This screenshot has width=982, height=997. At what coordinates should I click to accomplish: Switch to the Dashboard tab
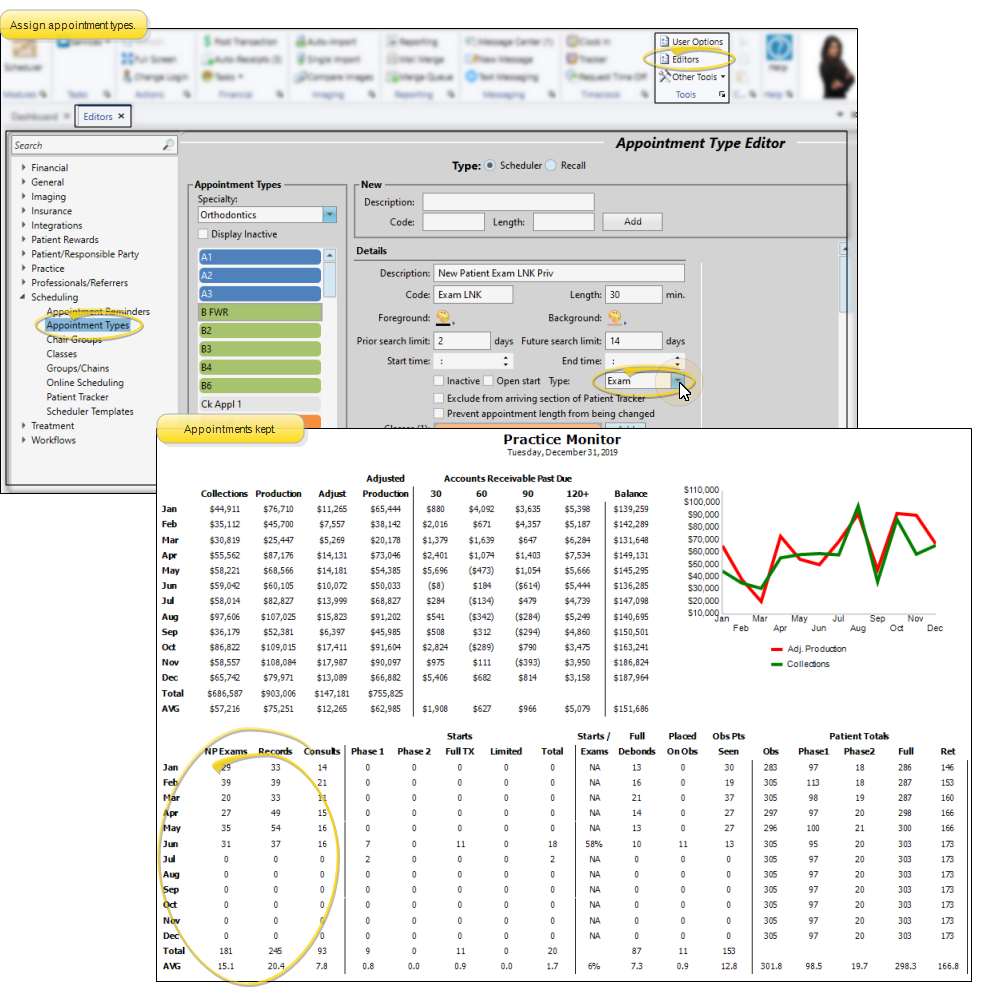click(x=34, y=117)
